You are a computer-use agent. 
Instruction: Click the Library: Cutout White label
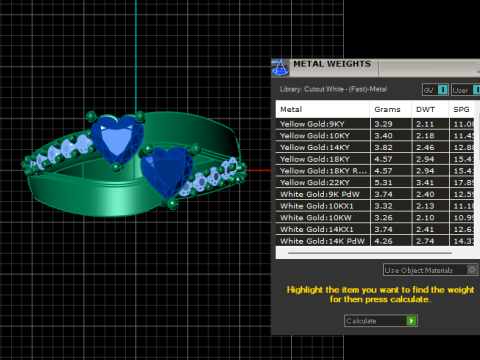coord(333,89)
